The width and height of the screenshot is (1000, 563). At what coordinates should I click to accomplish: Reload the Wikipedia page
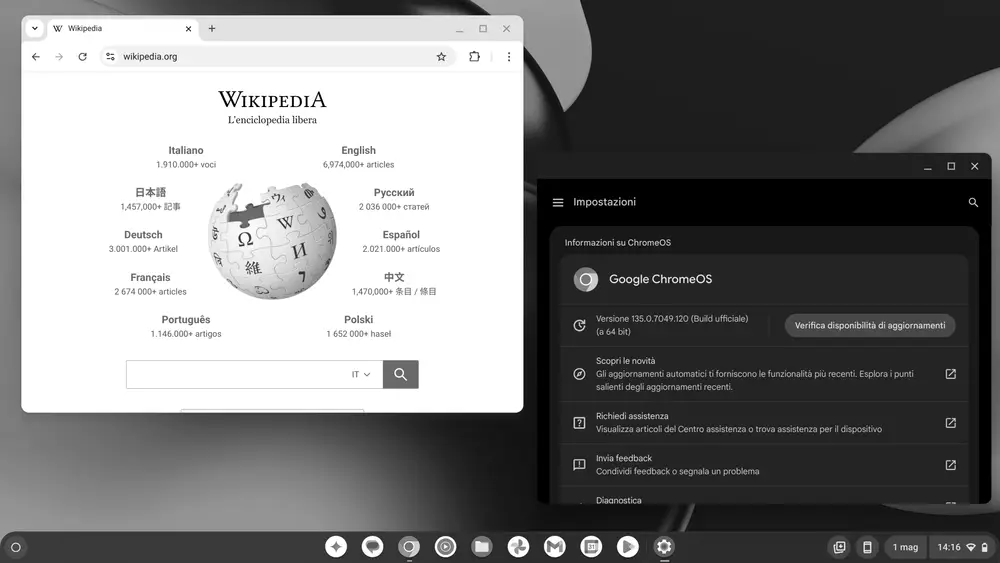(x=82, y=57)
